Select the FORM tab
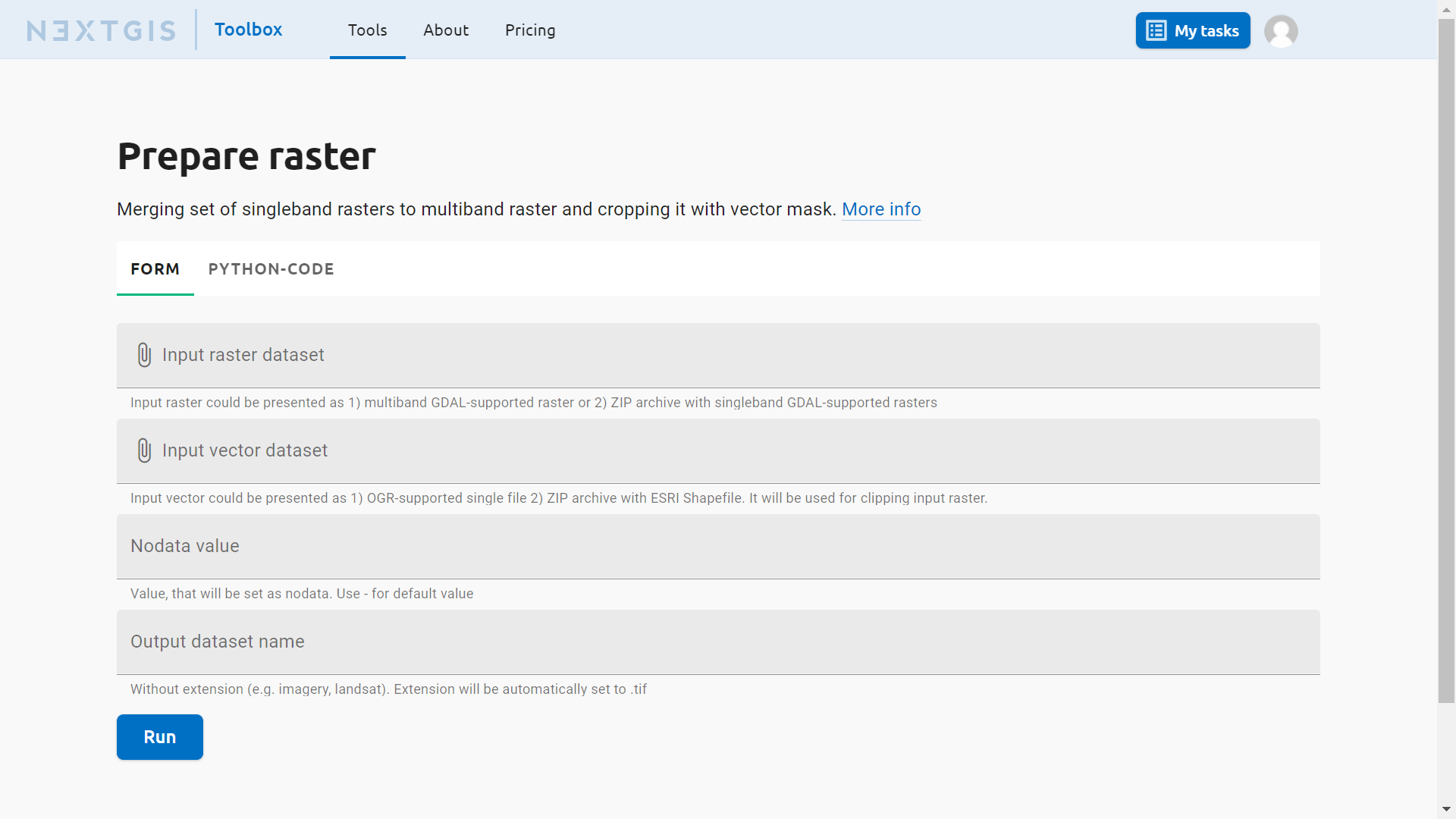This screenshot has height=819, width=1456. pos(155,268)
